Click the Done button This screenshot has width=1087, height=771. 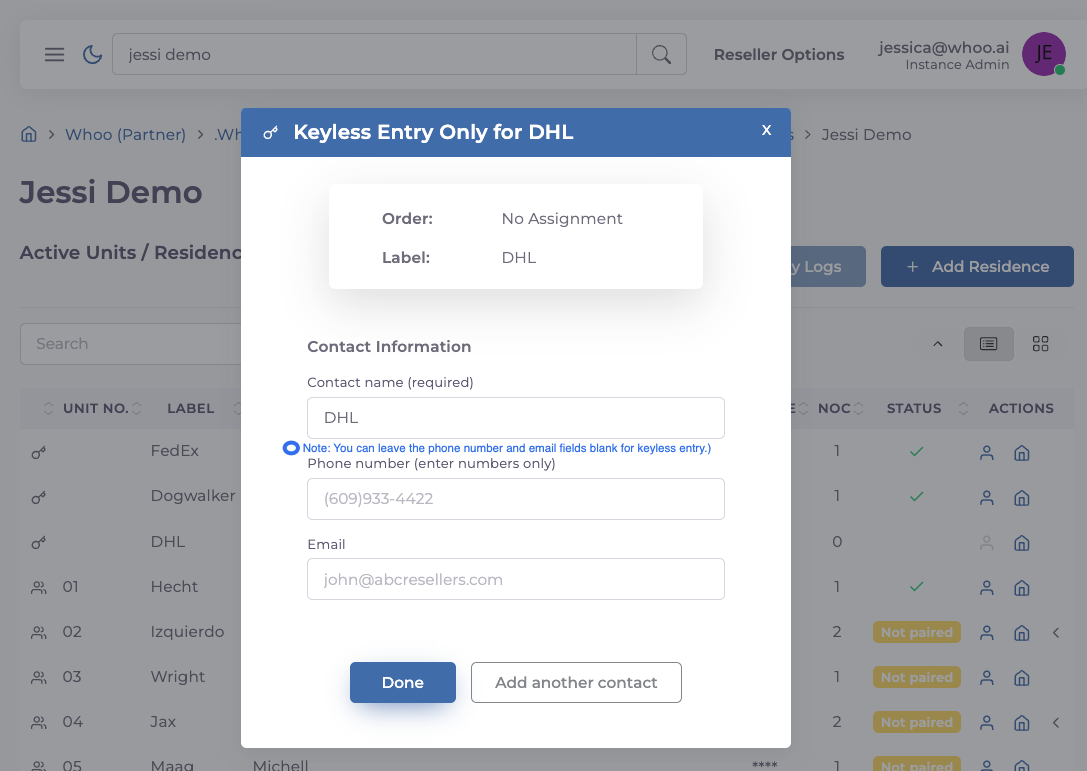(x=403, y=682)
